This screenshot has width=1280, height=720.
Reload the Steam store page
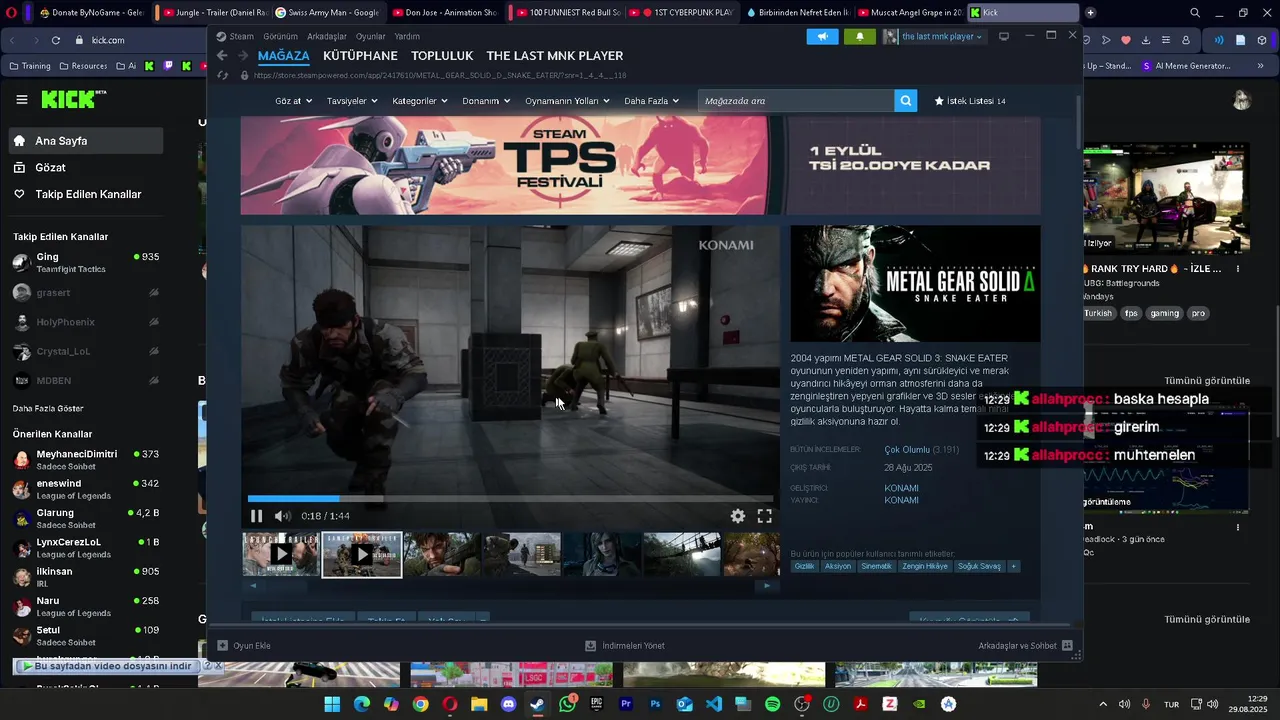coord(222,75)
